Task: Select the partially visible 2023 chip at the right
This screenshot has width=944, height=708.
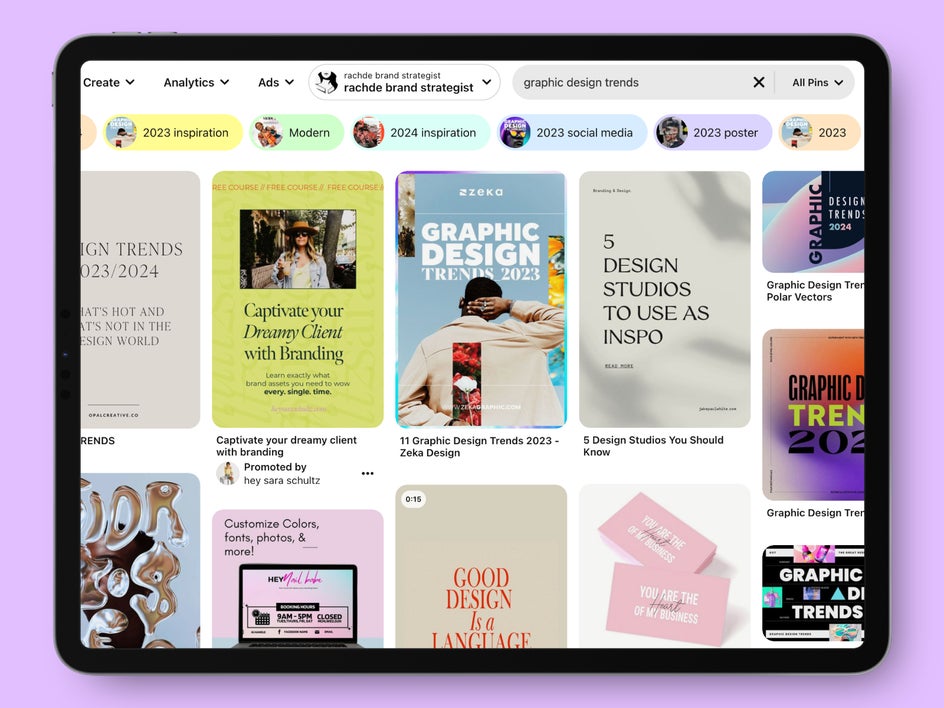Action: point(820,132)
